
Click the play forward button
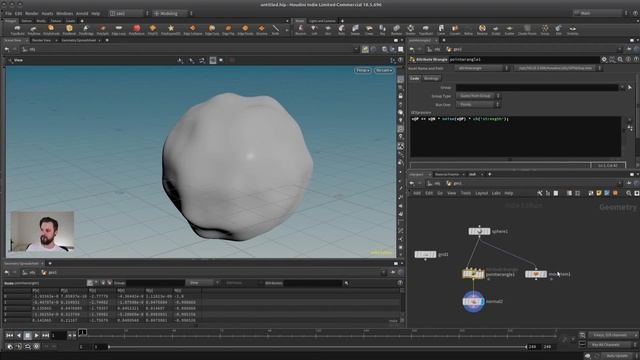point(37,336)
